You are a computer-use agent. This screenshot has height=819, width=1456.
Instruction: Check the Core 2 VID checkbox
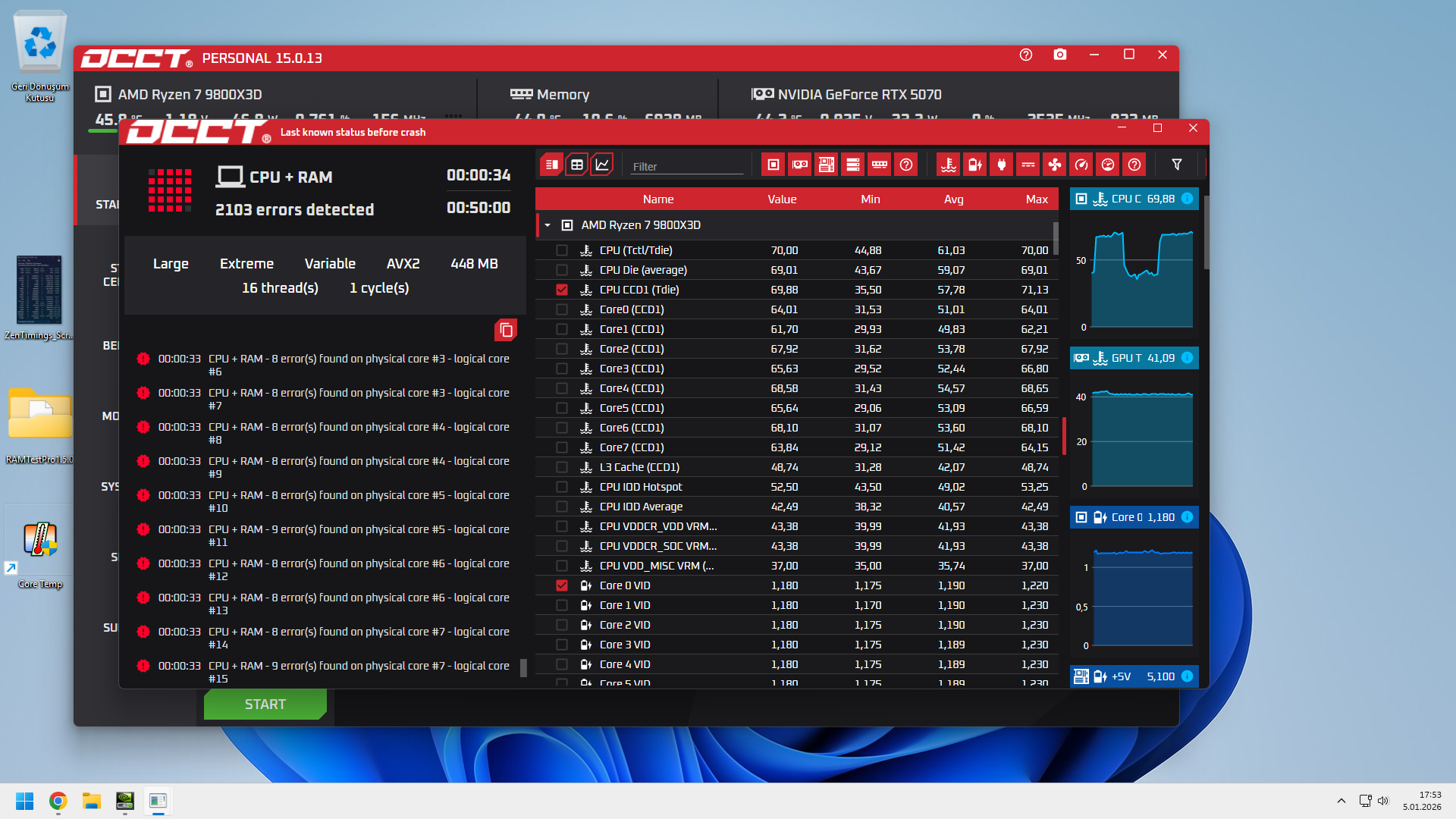click(562, 625)
